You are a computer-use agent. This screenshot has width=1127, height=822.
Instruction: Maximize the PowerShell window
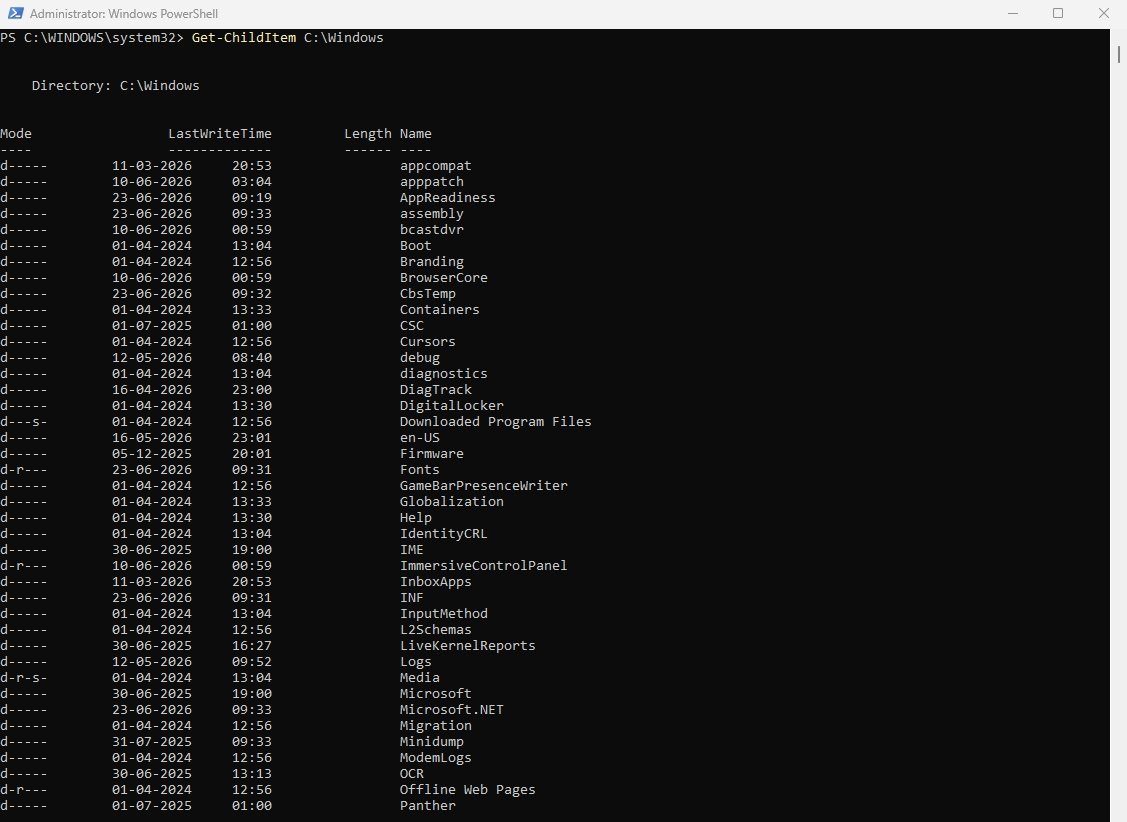coord(1057,13)
